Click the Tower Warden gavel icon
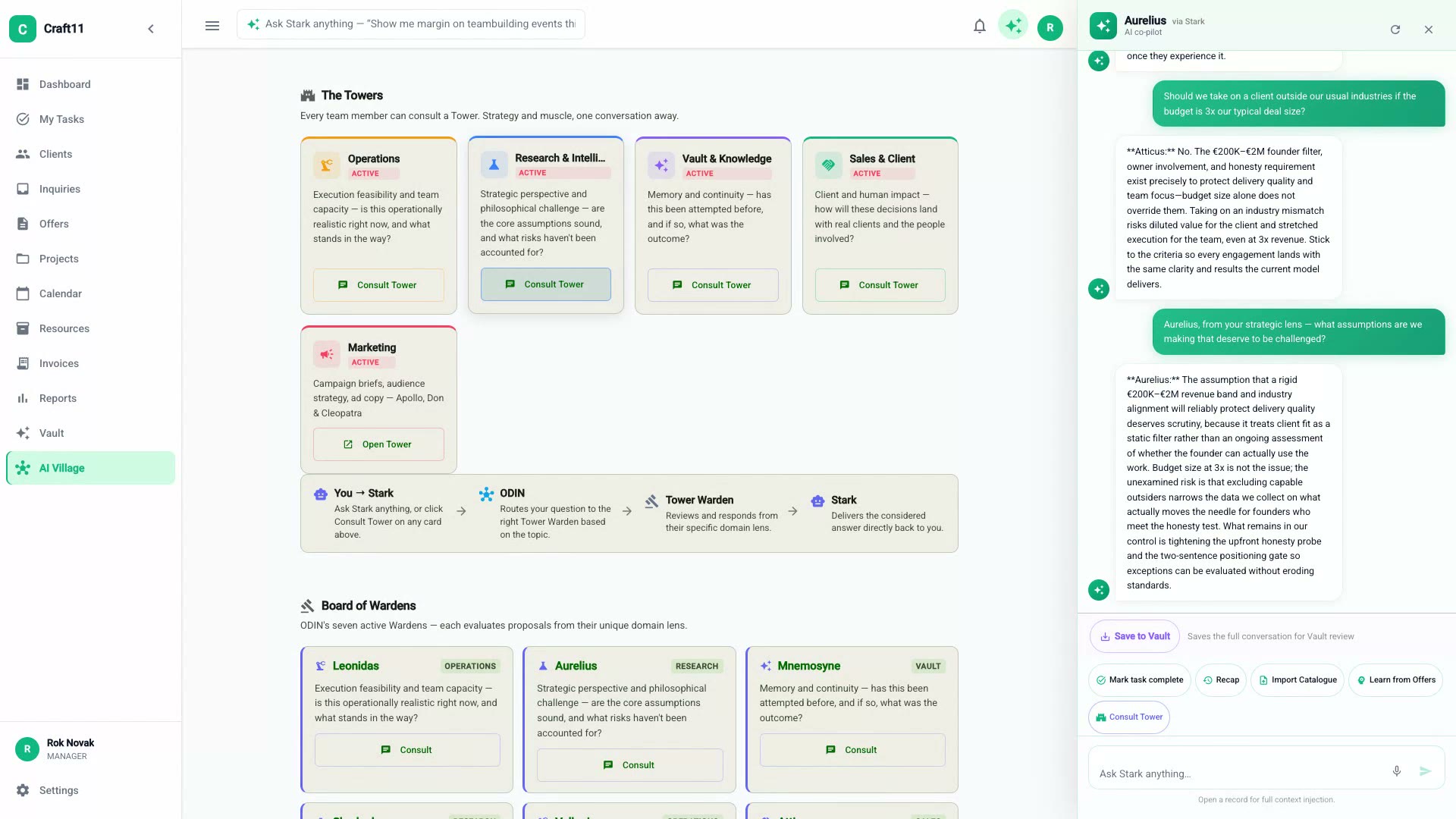The height and width of the screenshot is (819, 1456). [651, 501]
